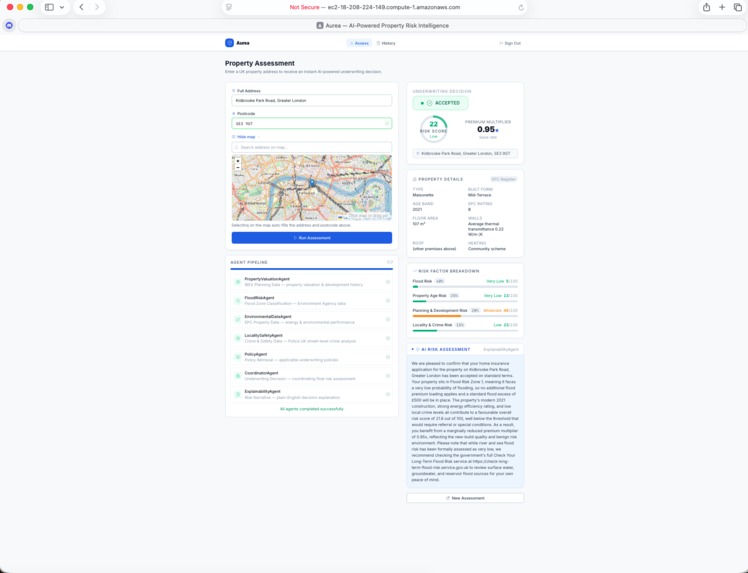This screenshot has height=573, width=748.
Task: Select the FloodRiskAgent row title
Action: tap(259, 298)
